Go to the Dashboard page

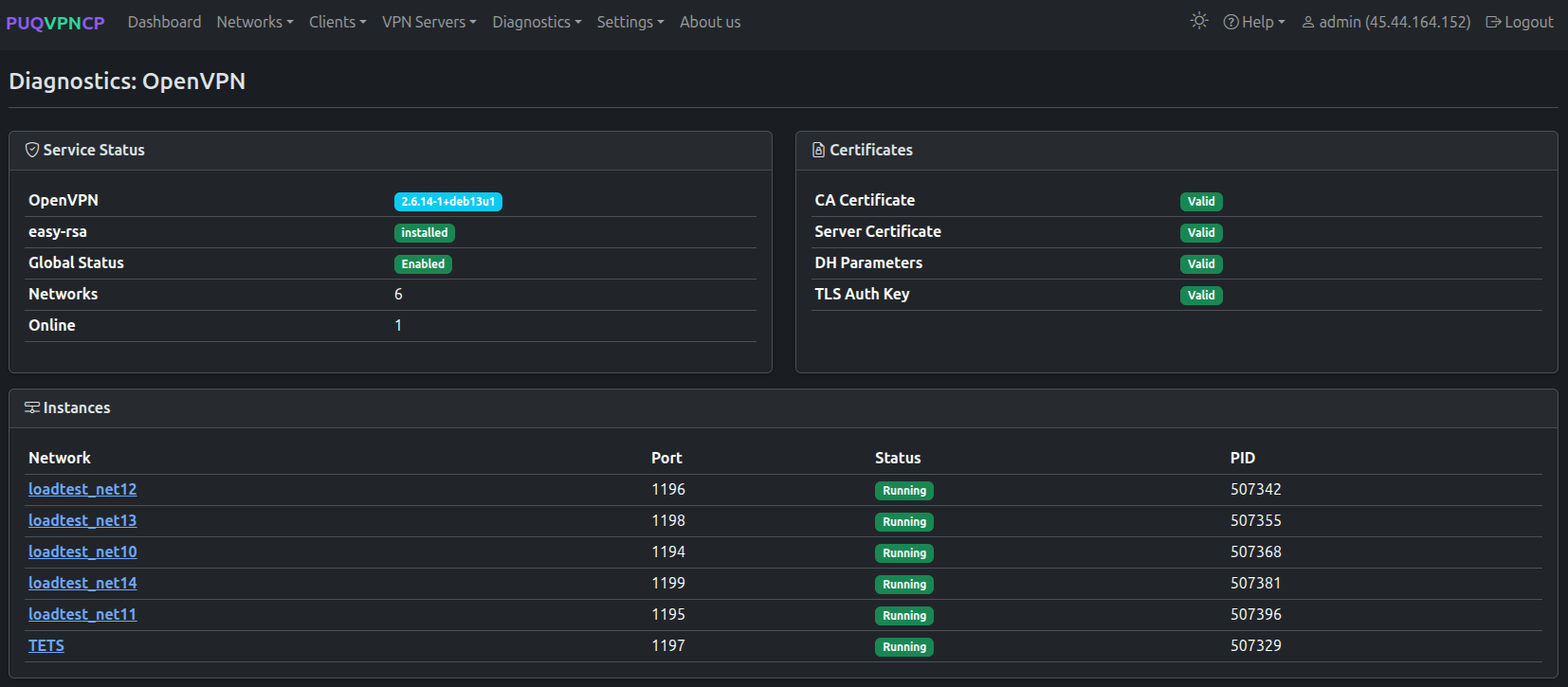164,22
